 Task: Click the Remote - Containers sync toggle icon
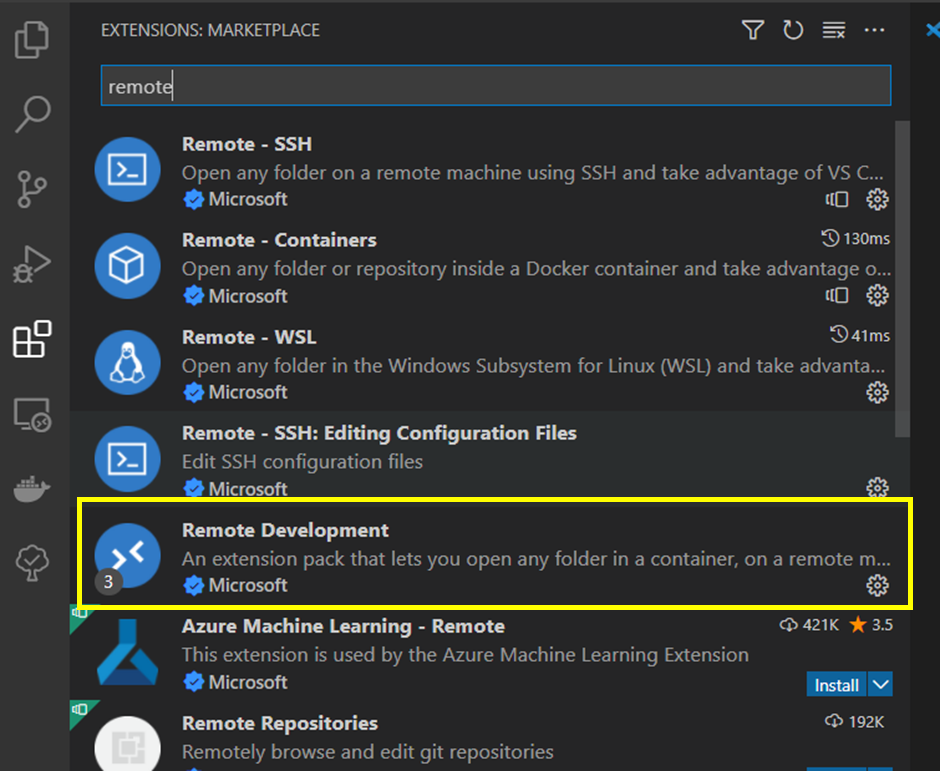837,296
